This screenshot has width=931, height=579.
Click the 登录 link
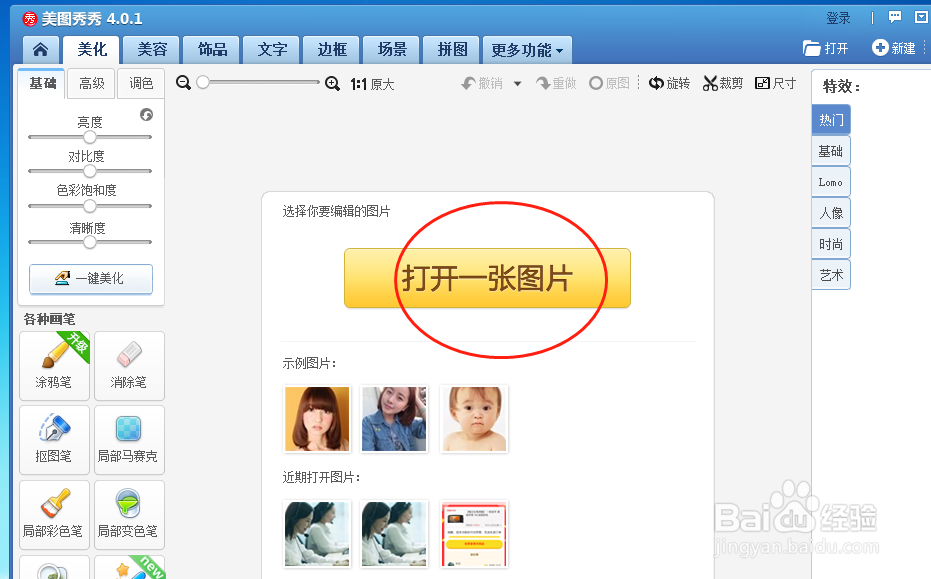(x=838, y=18)
